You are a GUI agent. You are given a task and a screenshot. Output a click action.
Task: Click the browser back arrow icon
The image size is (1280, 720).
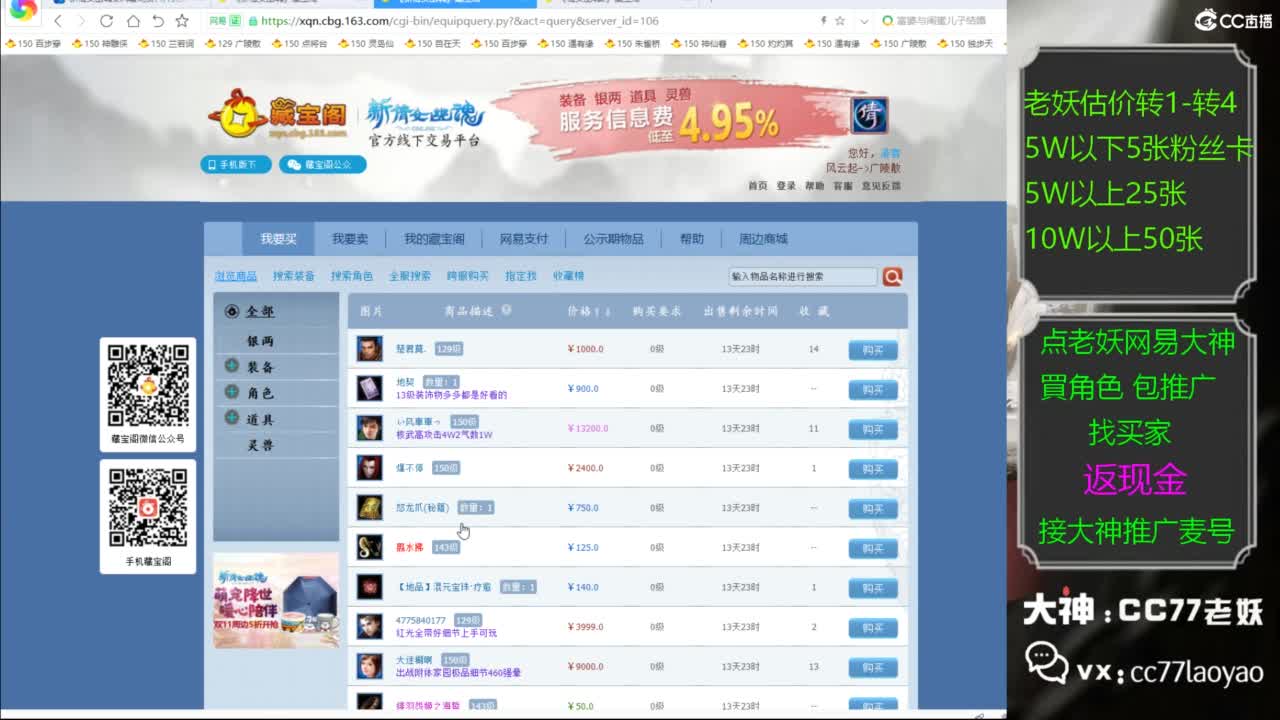coord(58,20)
